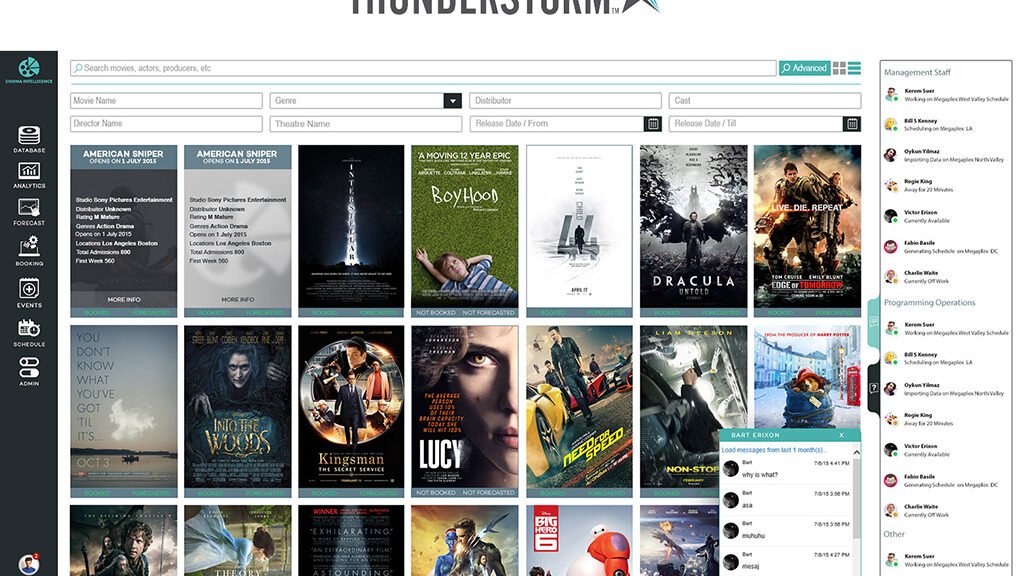The image size is (1020, 576).
Task: Select the Booking sidebar icon
Action: (29, 251)
